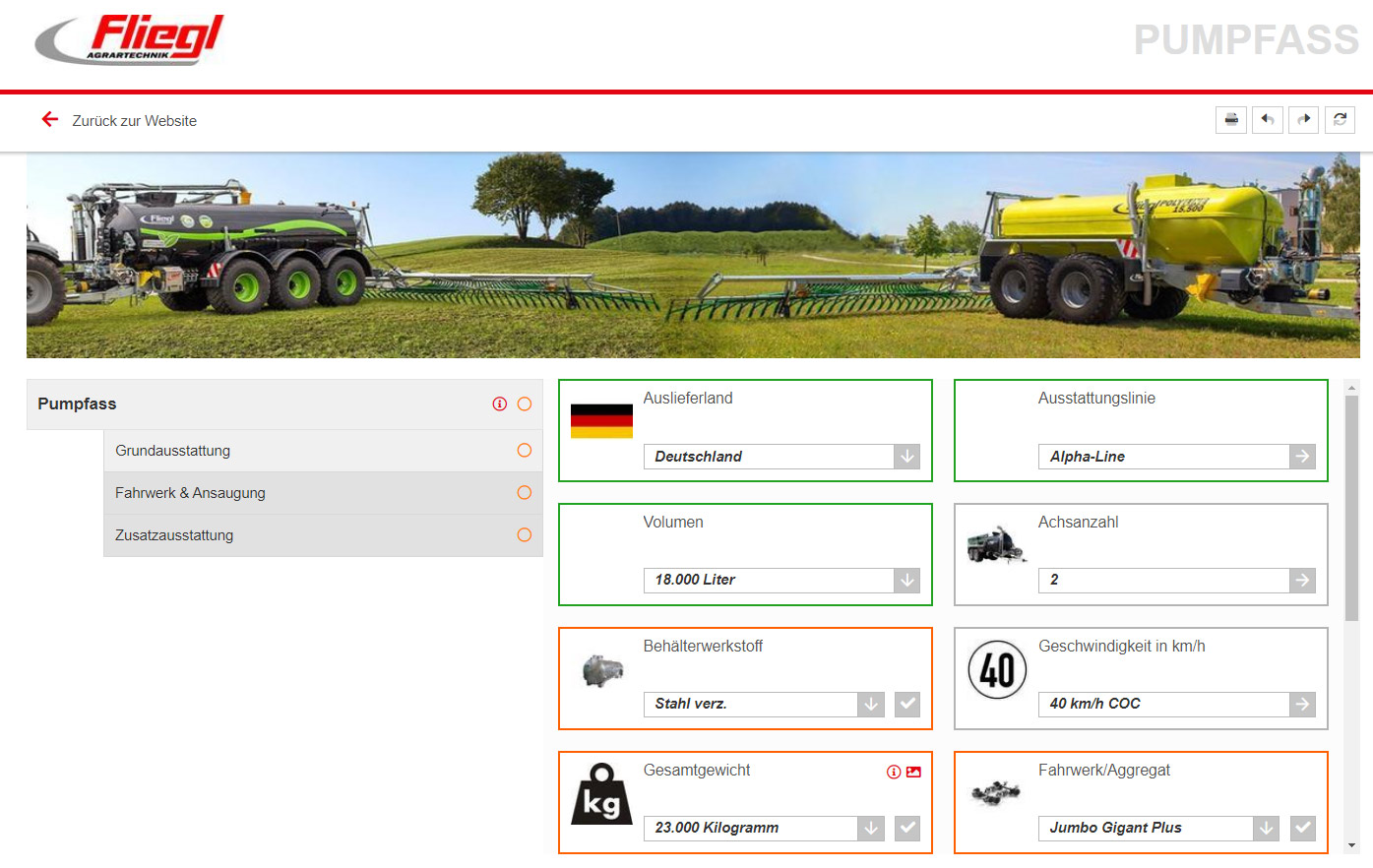Screen dimensions: 1373x868
Task: Click the refresh configuration icon
Action: tap(1340, 120)
